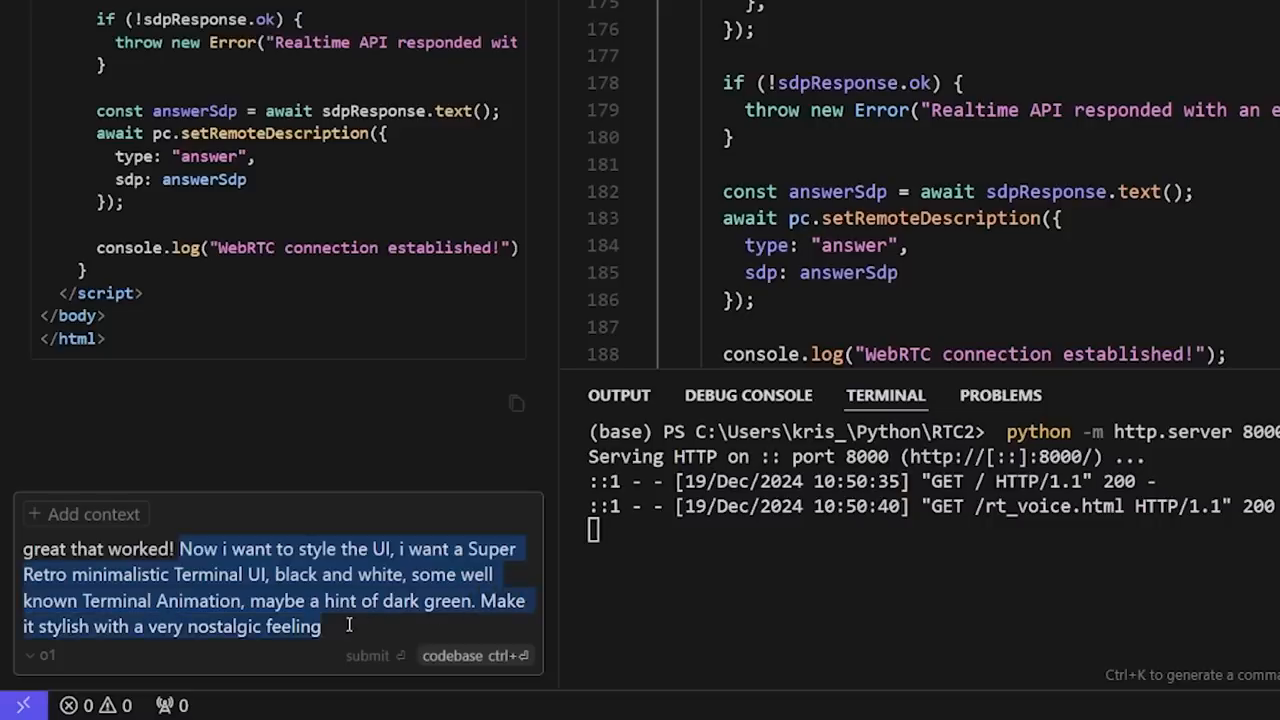Click the '</html>' tag in chat code
Viewport: 1280px width, 720px height.
pos(72,338)
